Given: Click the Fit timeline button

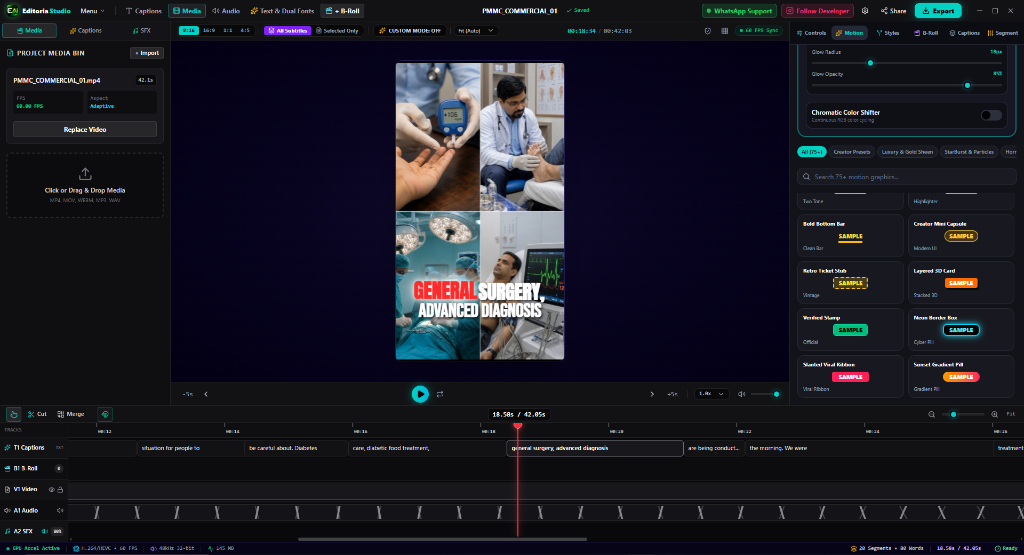Looking at the screenshot, I should coord(1011,414).
